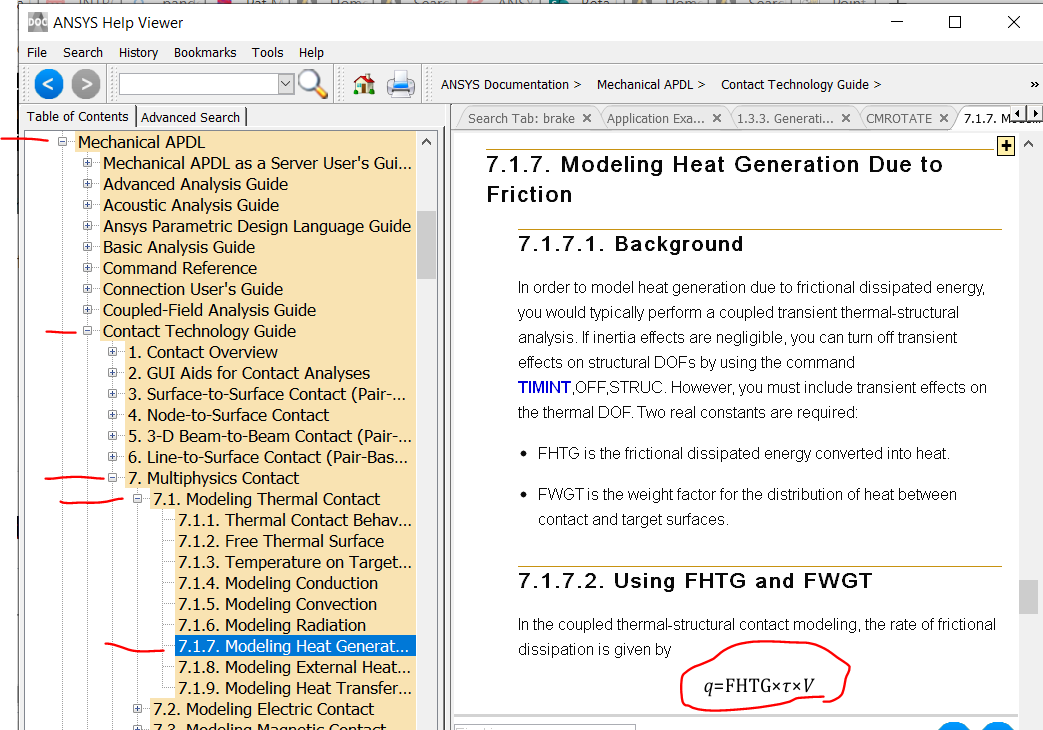This screenshot has height=730, width=1043.
Task: Expand the 7.2. Modeling Electric Contact node
Action: point(138,709)
